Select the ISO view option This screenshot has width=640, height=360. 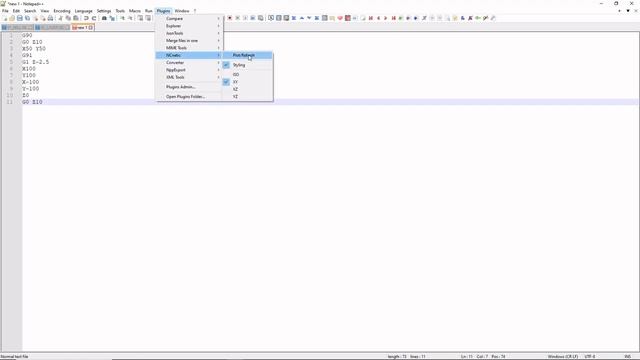coord(248,75)
